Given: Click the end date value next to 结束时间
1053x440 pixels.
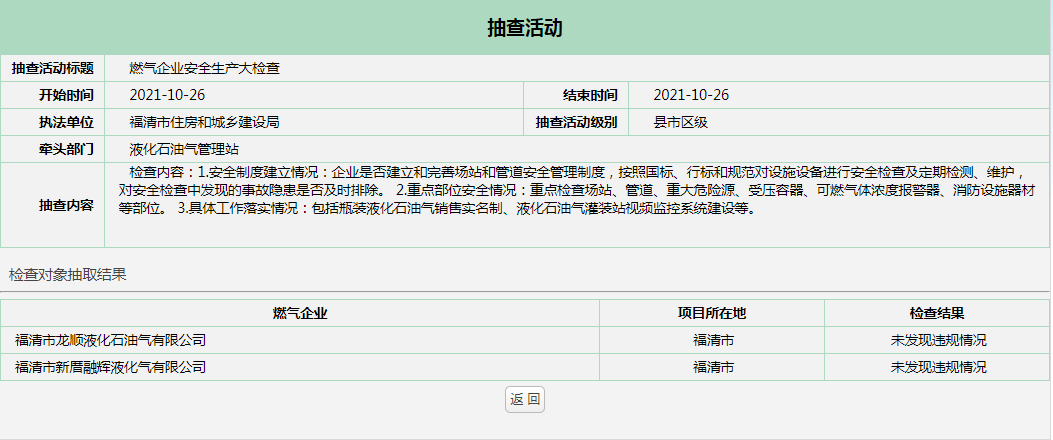Looking at the screenshot, I should tap(691, 95).
